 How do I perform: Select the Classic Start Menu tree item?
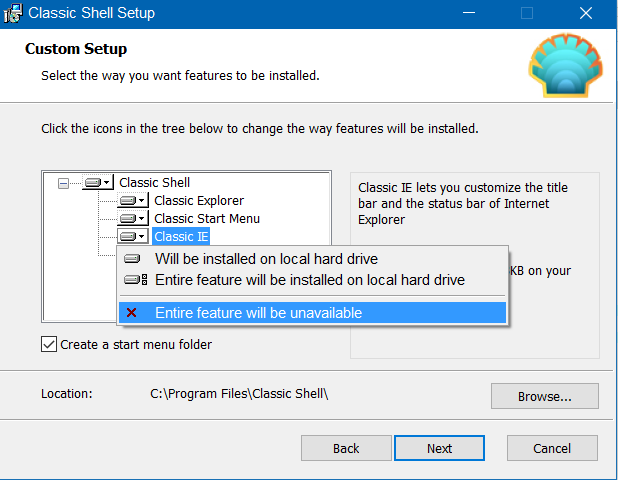click(x=207, y=218)
